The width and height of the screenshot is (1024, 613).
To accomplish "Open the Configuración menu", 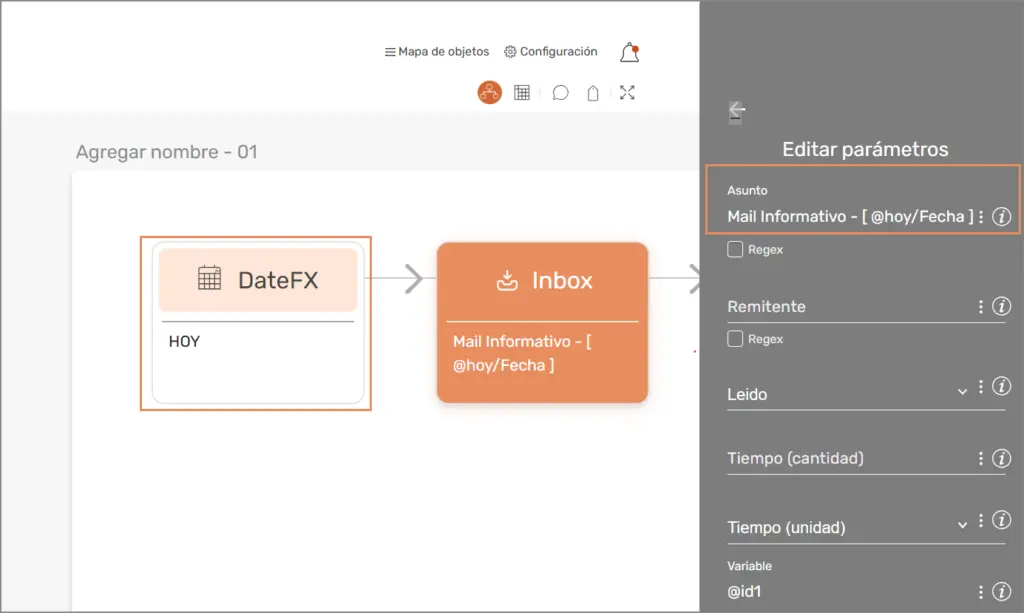I will click(551, 52).
